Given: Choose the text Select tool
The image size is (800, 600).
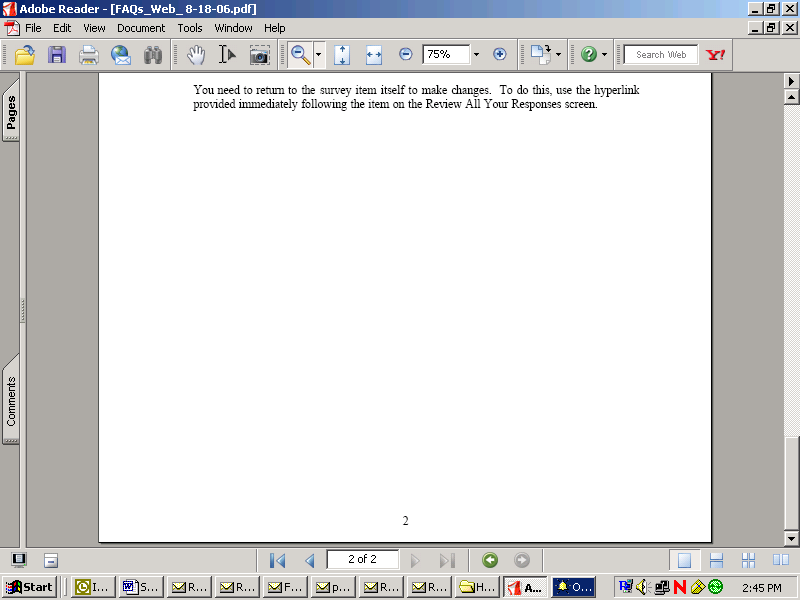Looking at the screenshot, I should 227,55.
